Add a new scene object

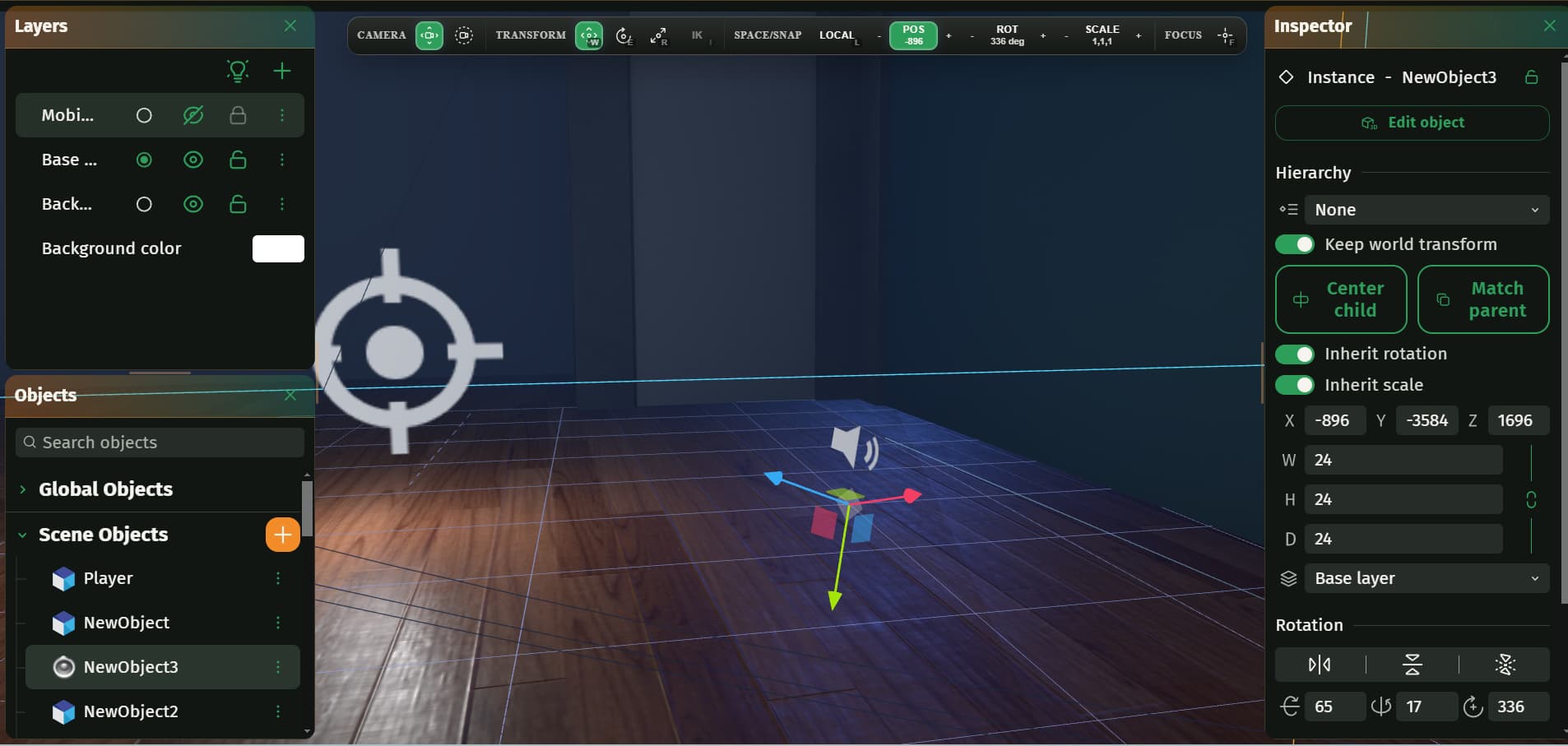pyautogui.click(x=282, y=535)
